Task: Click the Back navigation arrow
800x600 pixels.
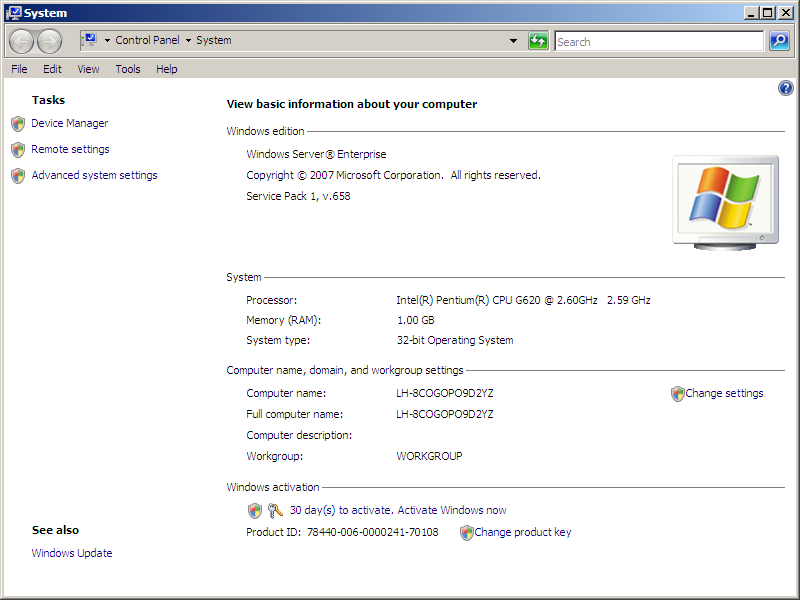Action: coord(21,41)
